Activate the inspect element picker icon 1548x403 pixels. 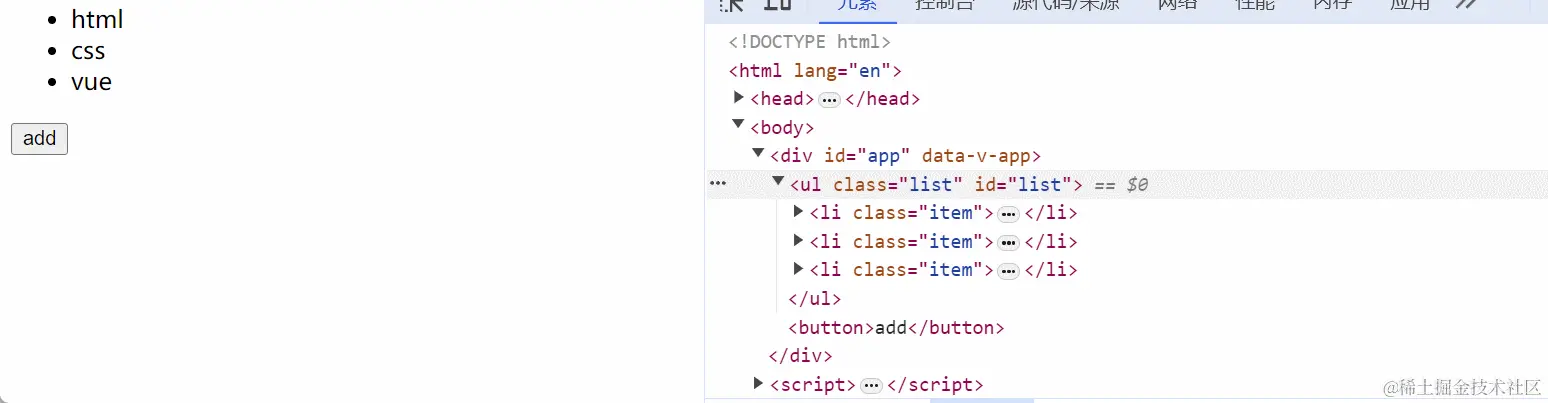pos(732,5)
